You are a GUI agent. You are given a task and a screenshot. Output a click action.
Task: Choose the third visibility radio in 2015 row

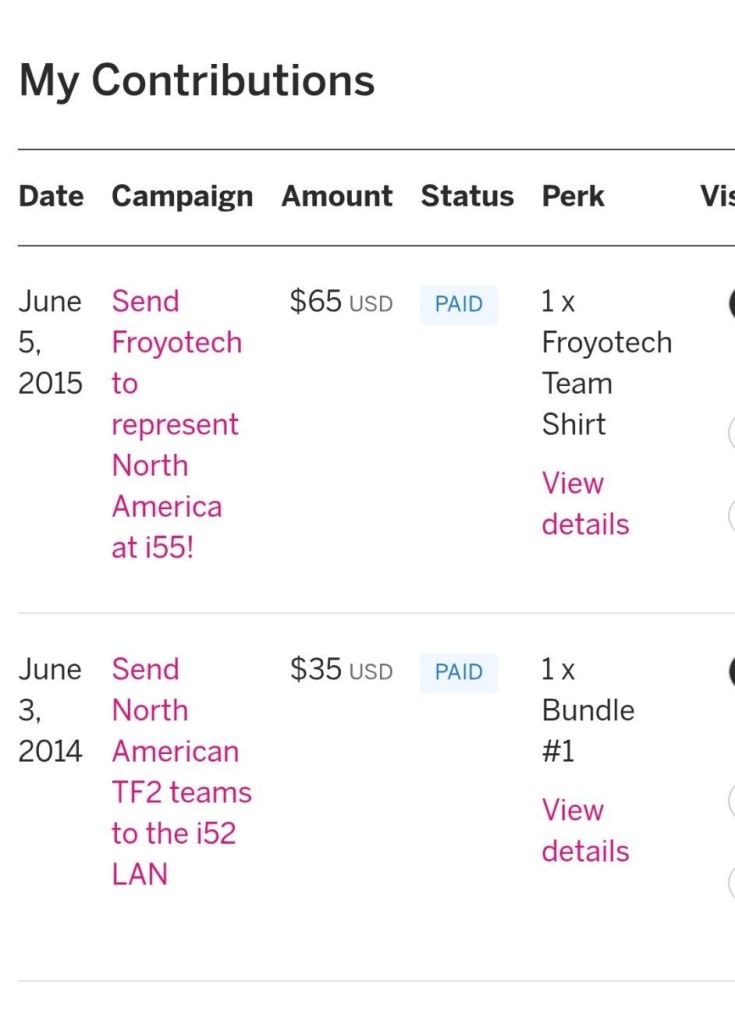[x=731, y=516]
